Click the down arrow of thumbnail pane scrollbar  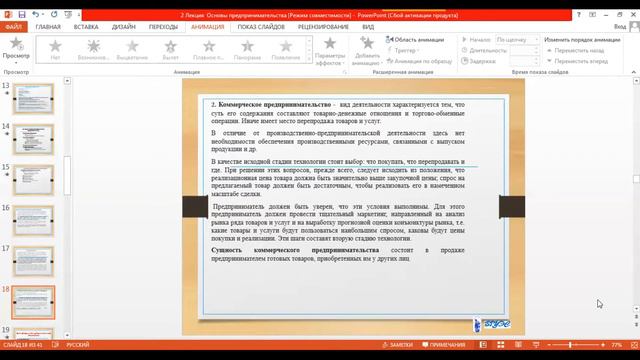67,335
